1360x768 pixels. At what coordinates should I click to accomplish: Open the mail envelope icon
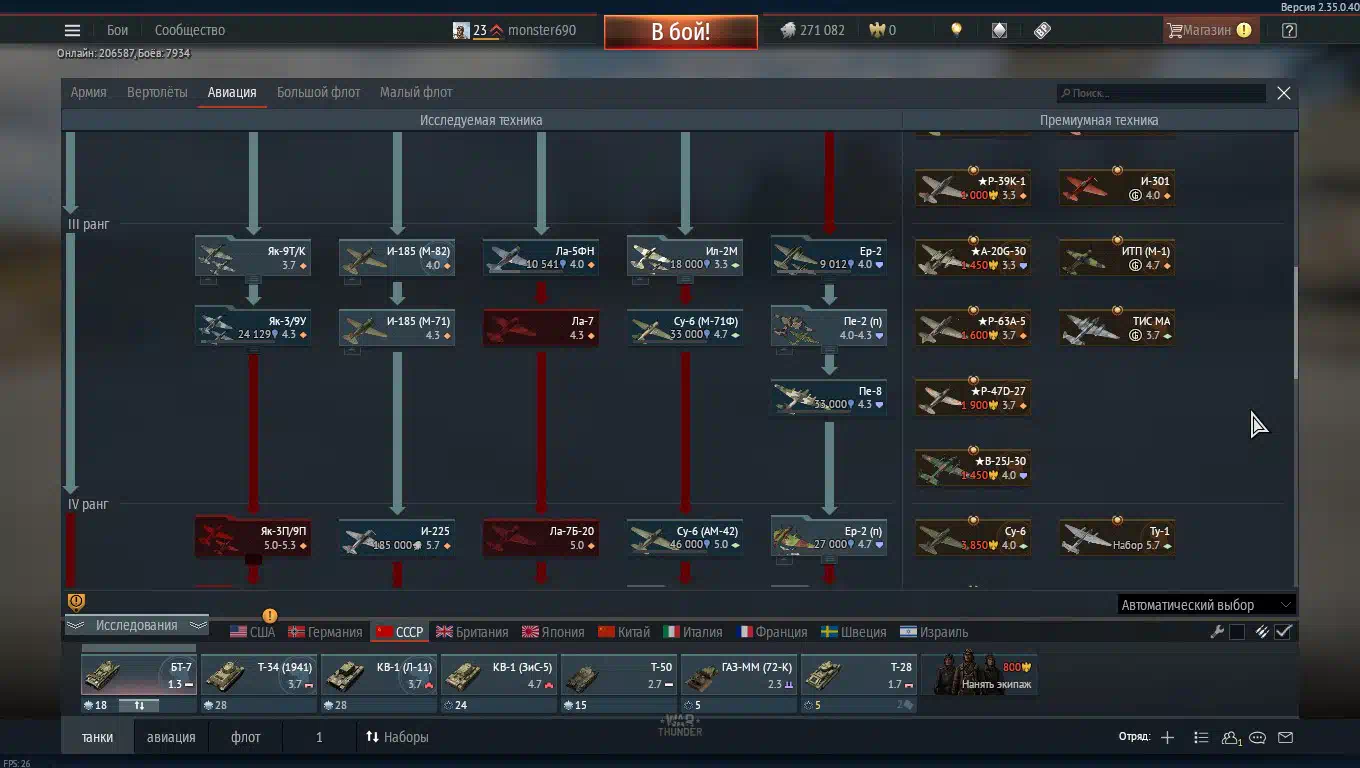point(1286,737)
